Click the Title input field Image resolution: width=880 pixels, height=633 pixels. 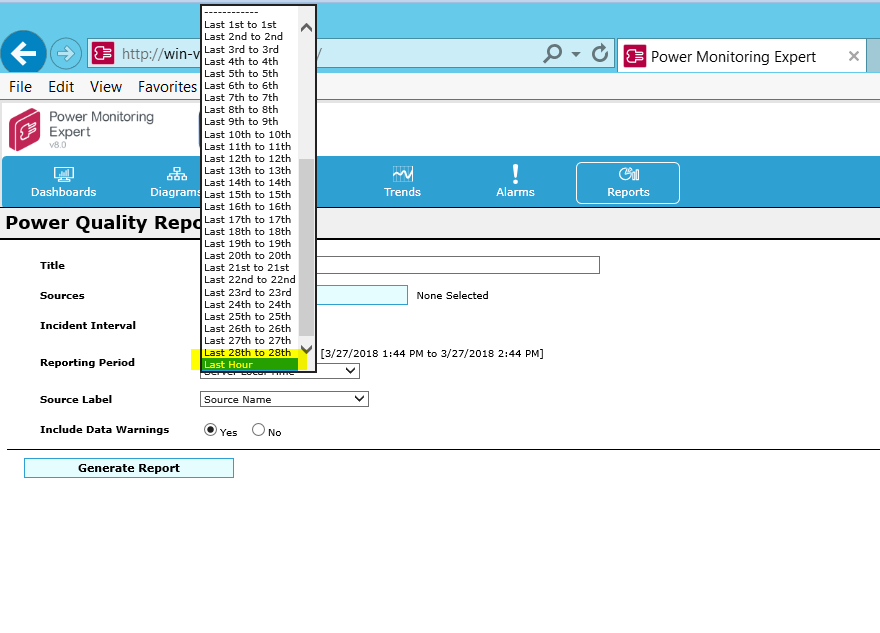pyautogui.click(x=458, y=265)
